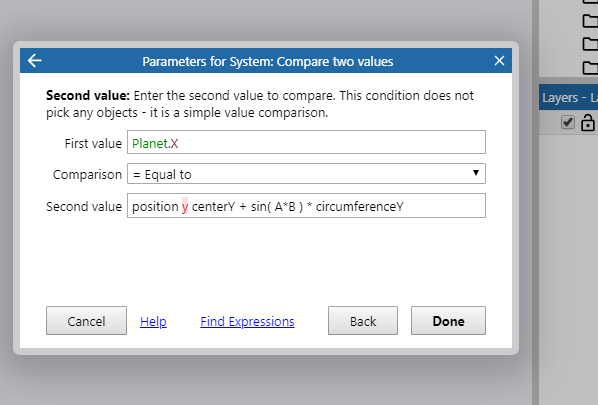The image size is (598, 405).
Task: Click the Cancel button
Action: click(86, 321)
